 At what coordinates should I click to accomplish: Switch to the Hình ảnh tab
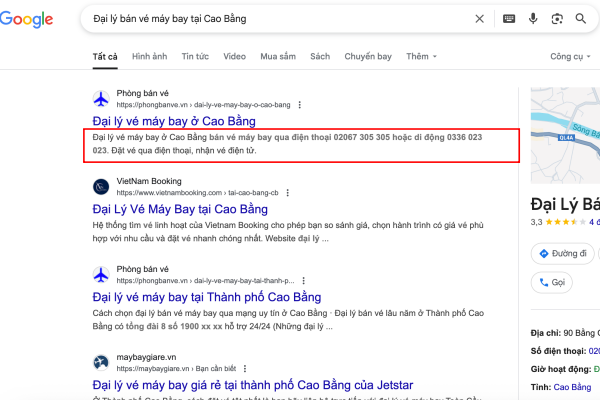point(149,57)
